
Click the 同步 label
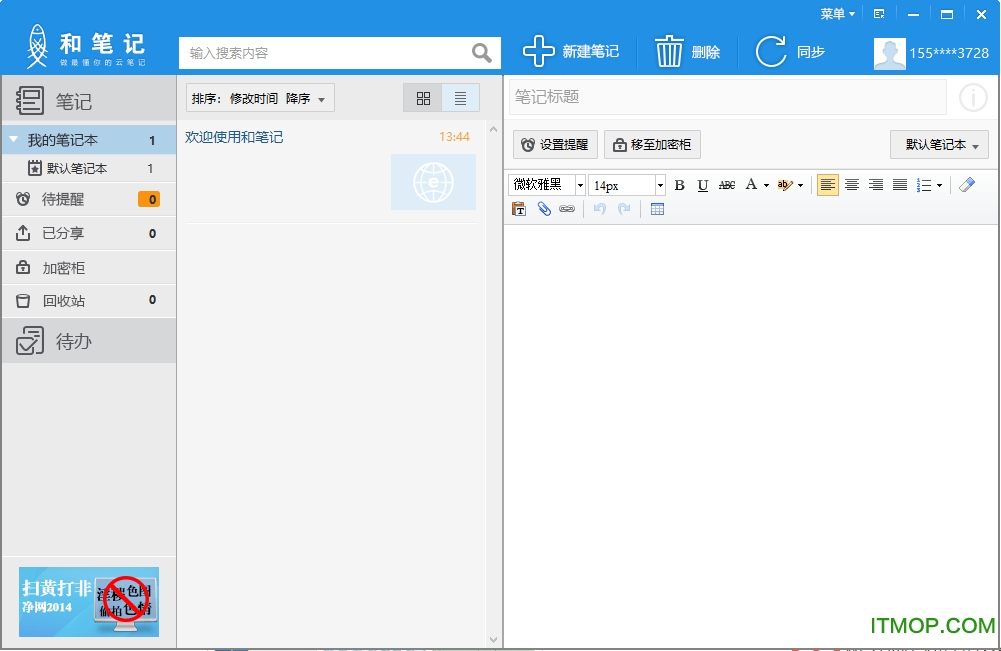[x=811, y=52]
